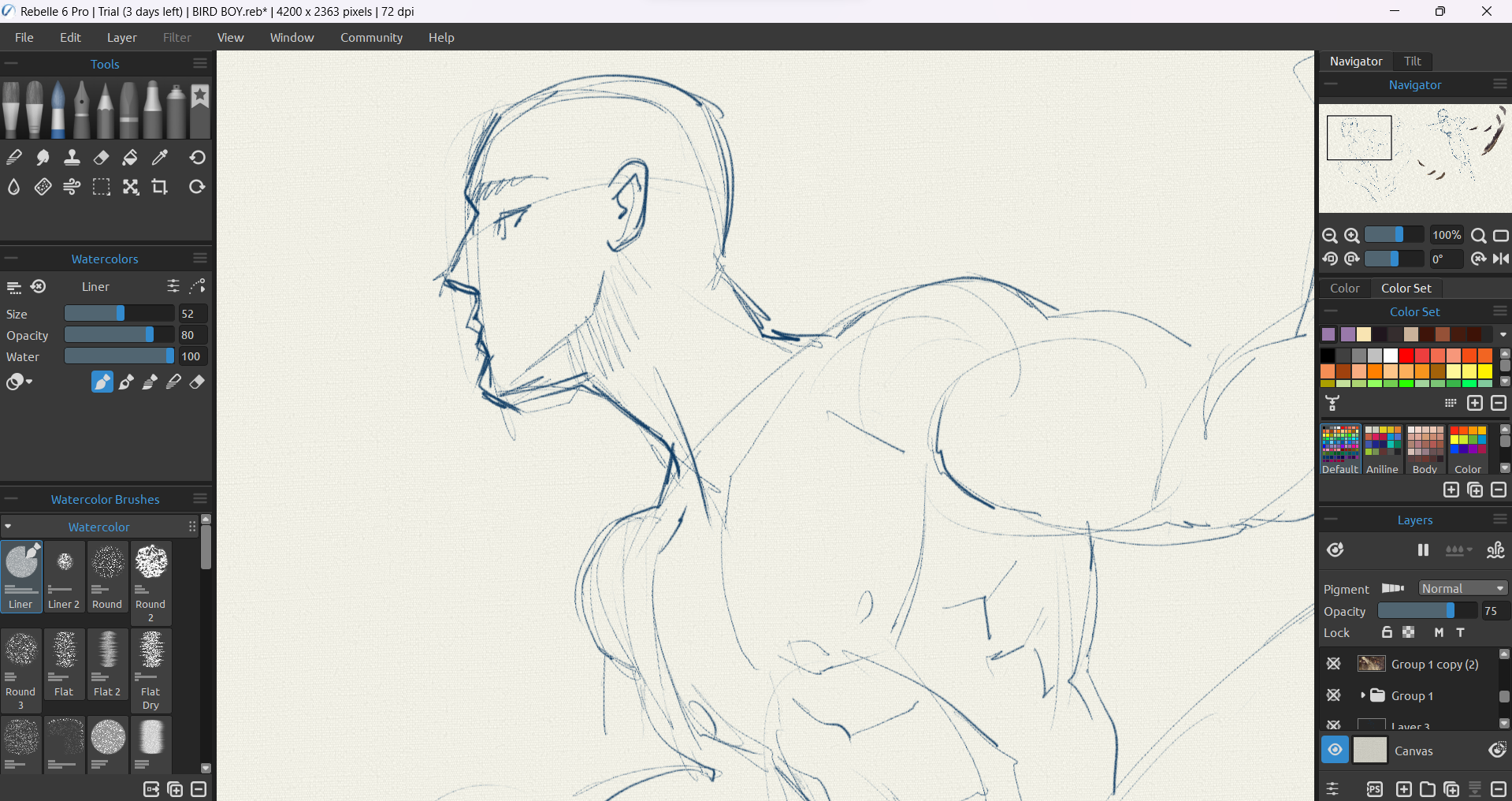This screenshot has height=801, width=1512.
Task: Enable Blend brush mode
Action: (173, 382)
